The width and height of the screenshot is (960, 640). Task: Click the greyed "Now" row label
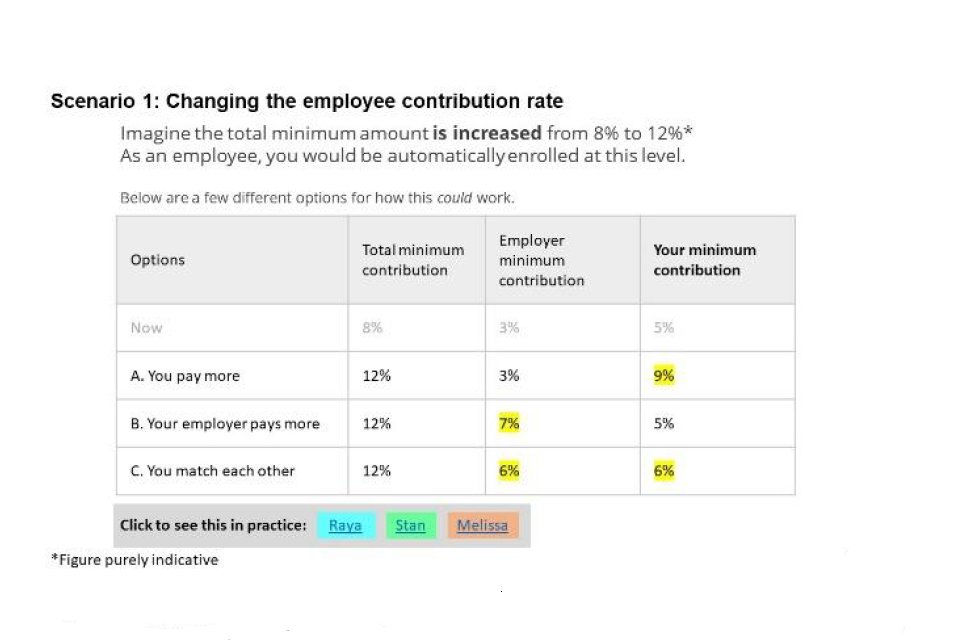point(146,328)
